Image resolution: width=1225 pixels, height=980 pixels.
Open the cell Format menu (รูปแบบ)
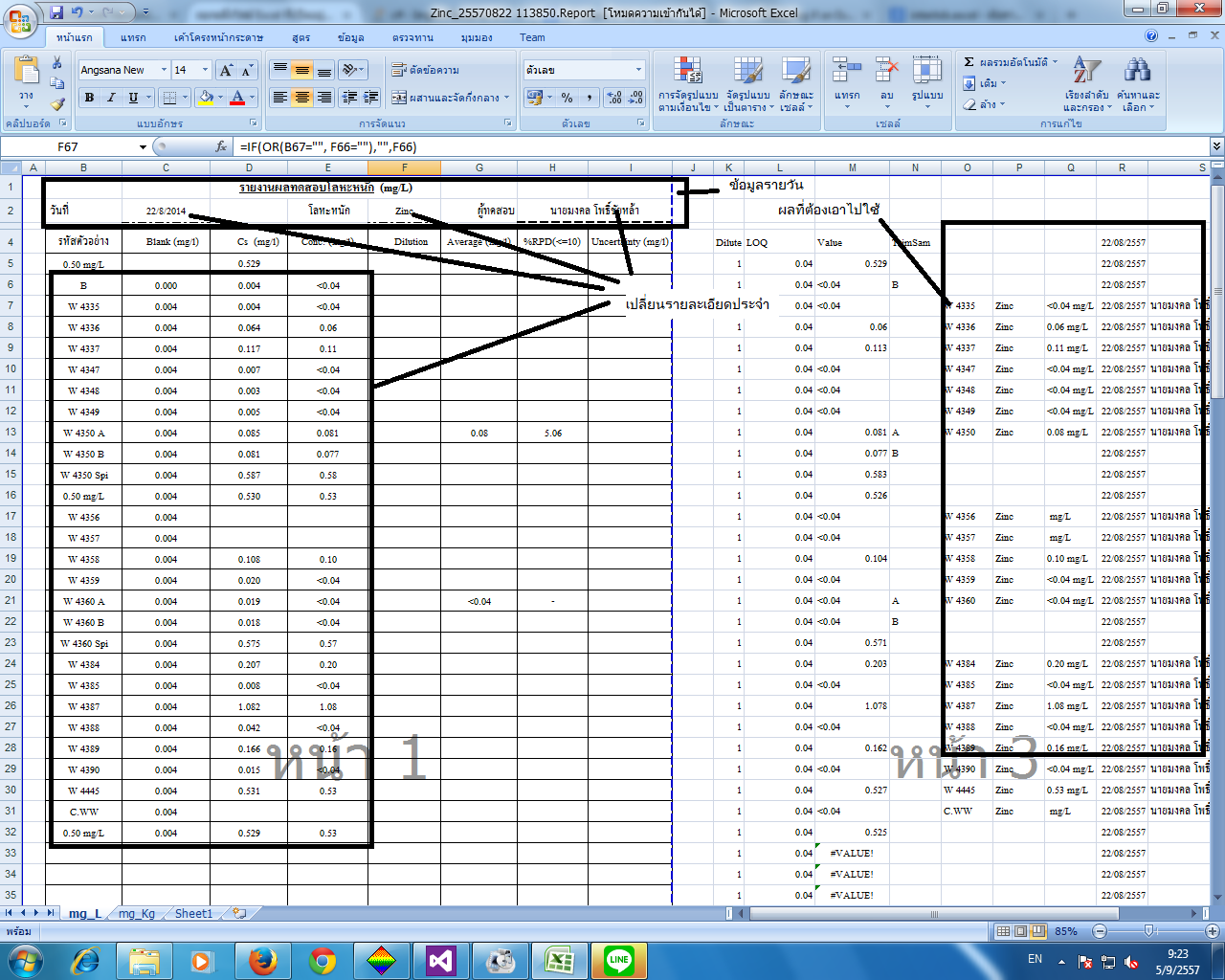tap(927, 82)
